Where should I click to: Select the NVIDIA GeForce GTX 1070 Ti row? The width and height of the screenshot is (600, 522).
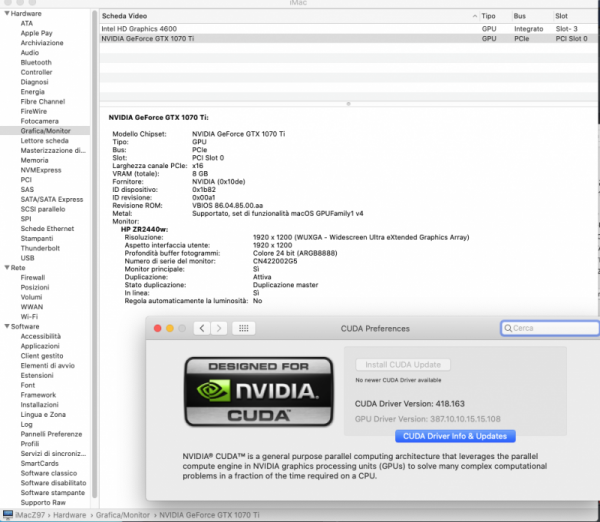[348, 39]
